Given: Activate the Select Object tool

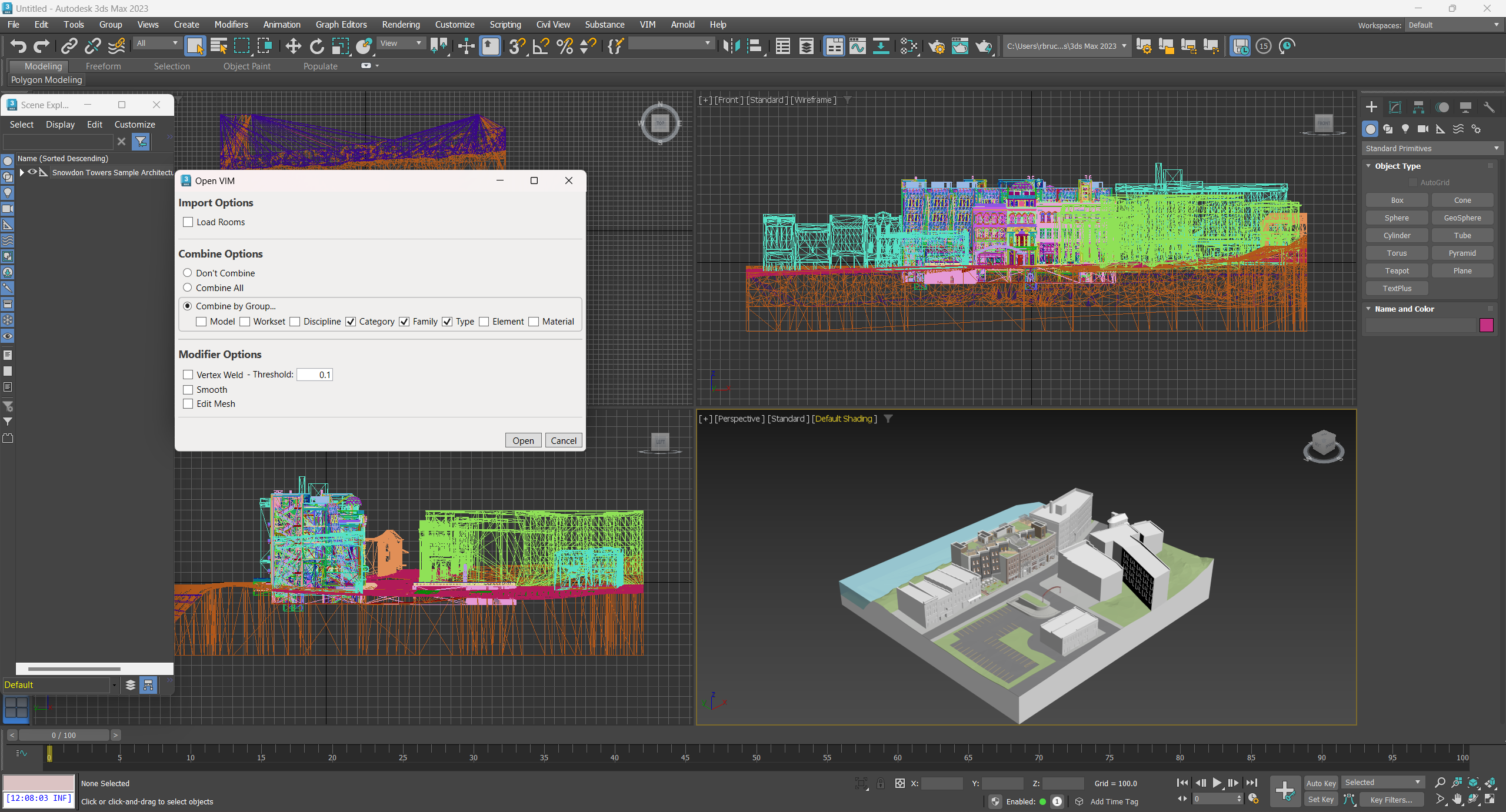Looking at the screenshot, I should point(195,46).
